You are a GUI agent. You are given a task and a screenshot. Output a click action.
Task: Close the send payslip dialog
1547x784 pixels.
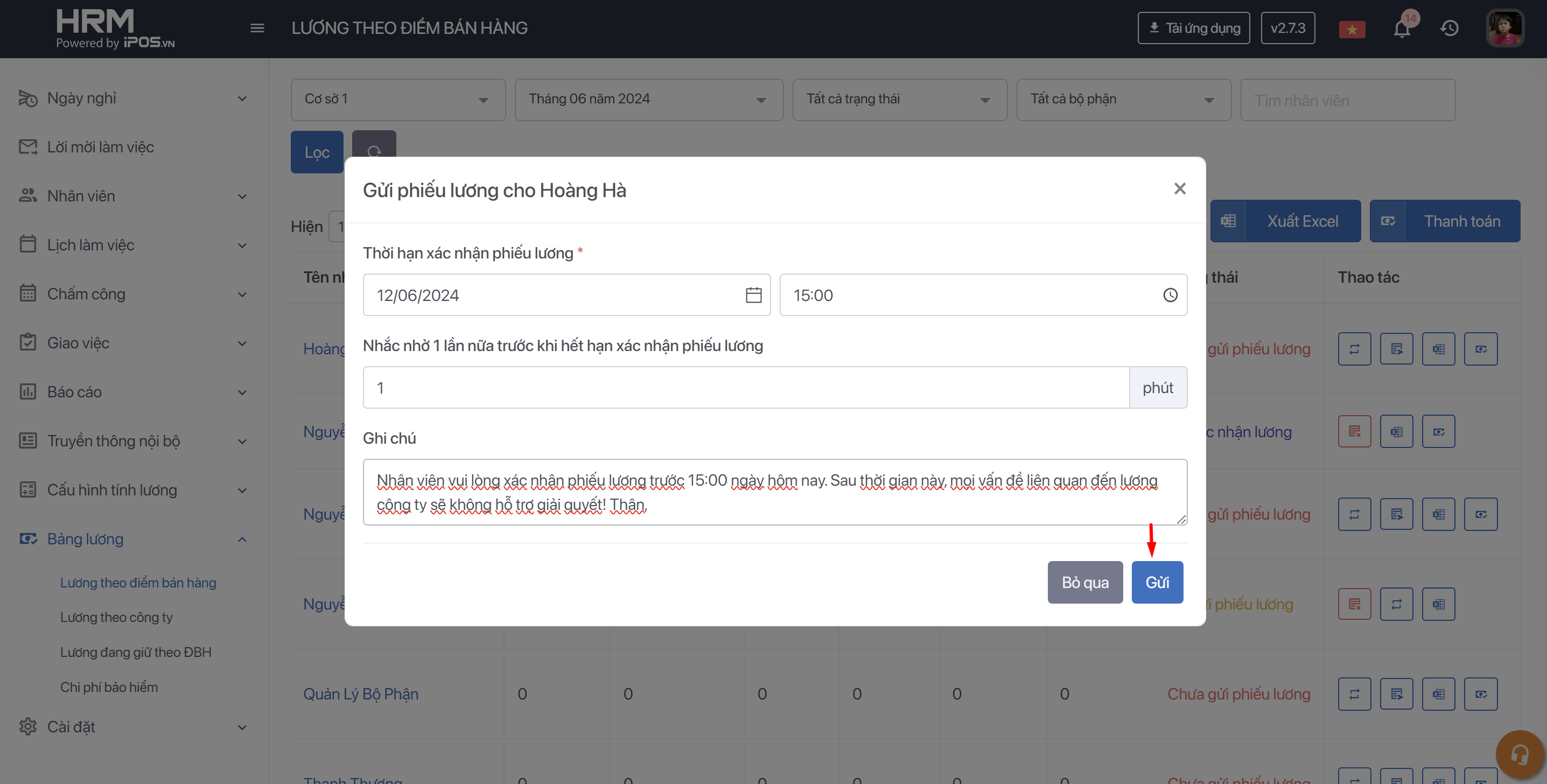point(1179,188)
